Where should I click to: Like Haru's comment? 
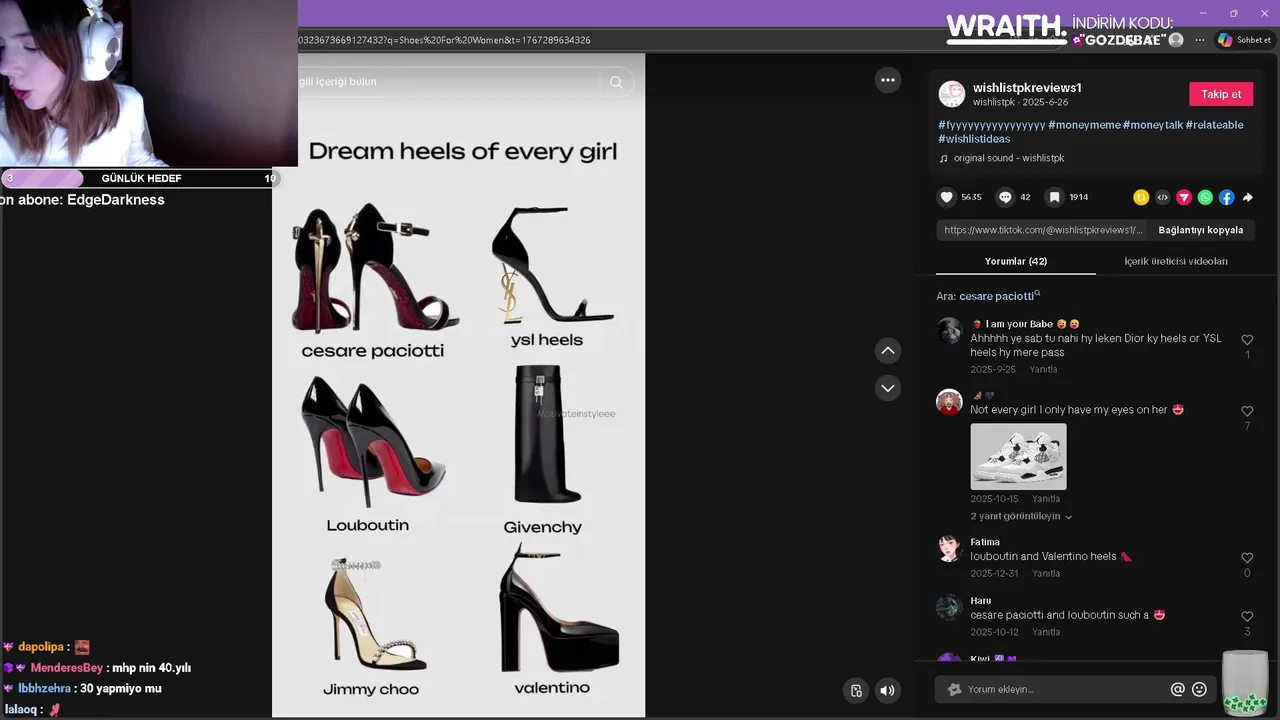point(1247,617)
